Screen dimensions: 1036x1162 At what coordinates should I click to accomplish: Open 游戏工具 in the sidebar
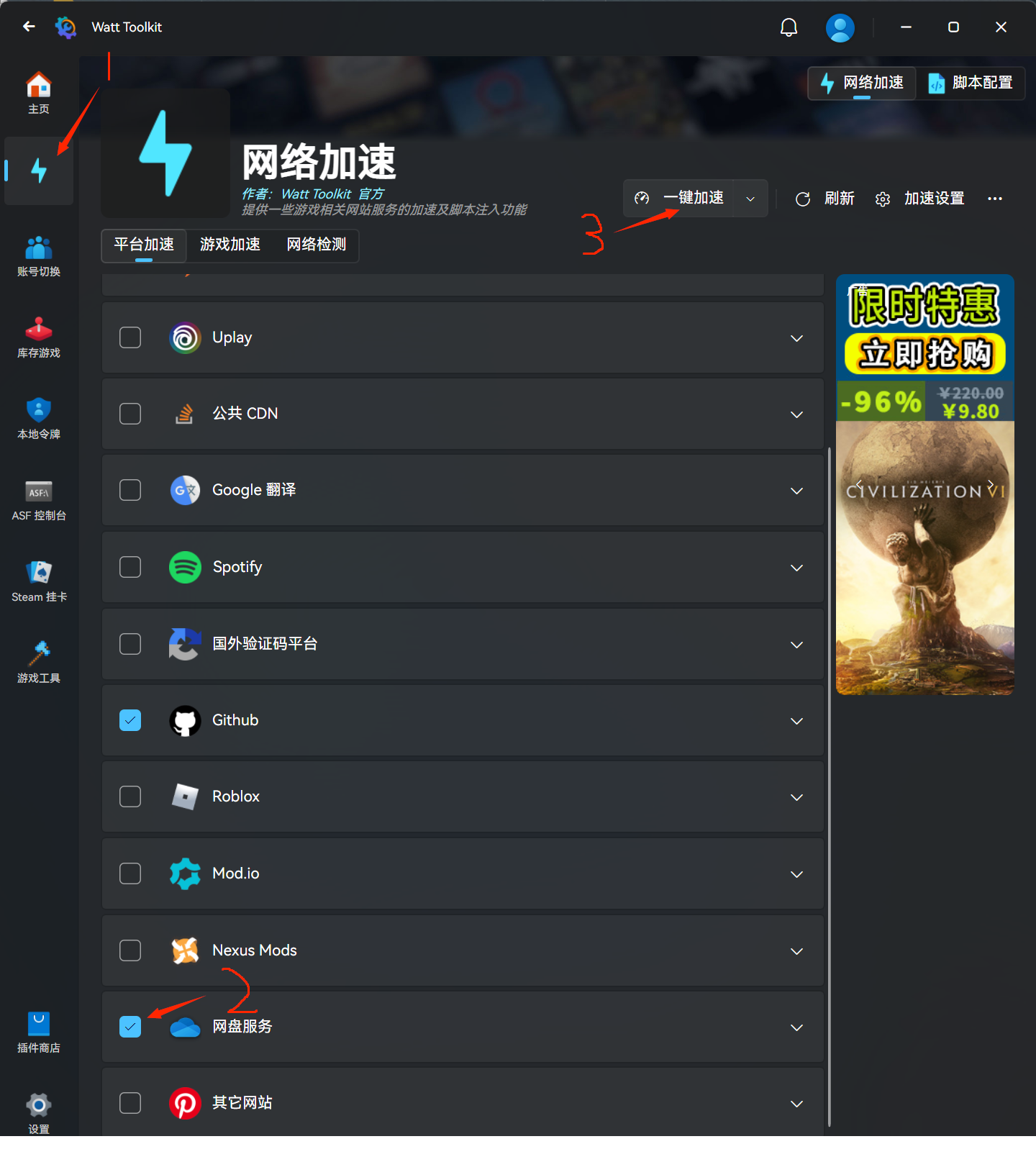coord(39,663)
